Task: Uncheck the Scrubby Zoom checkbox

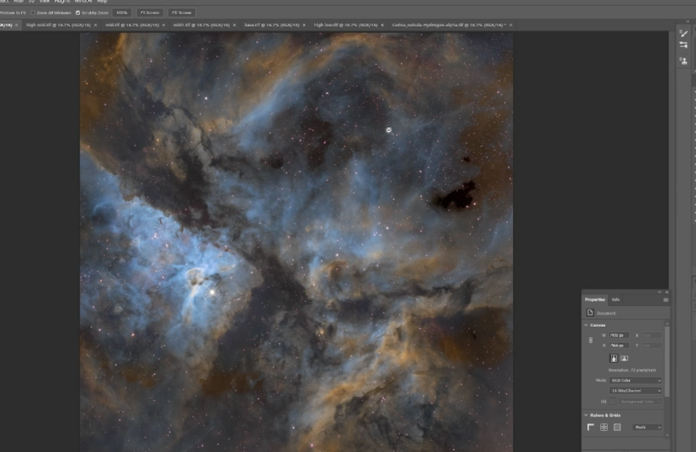Action: 78,13
